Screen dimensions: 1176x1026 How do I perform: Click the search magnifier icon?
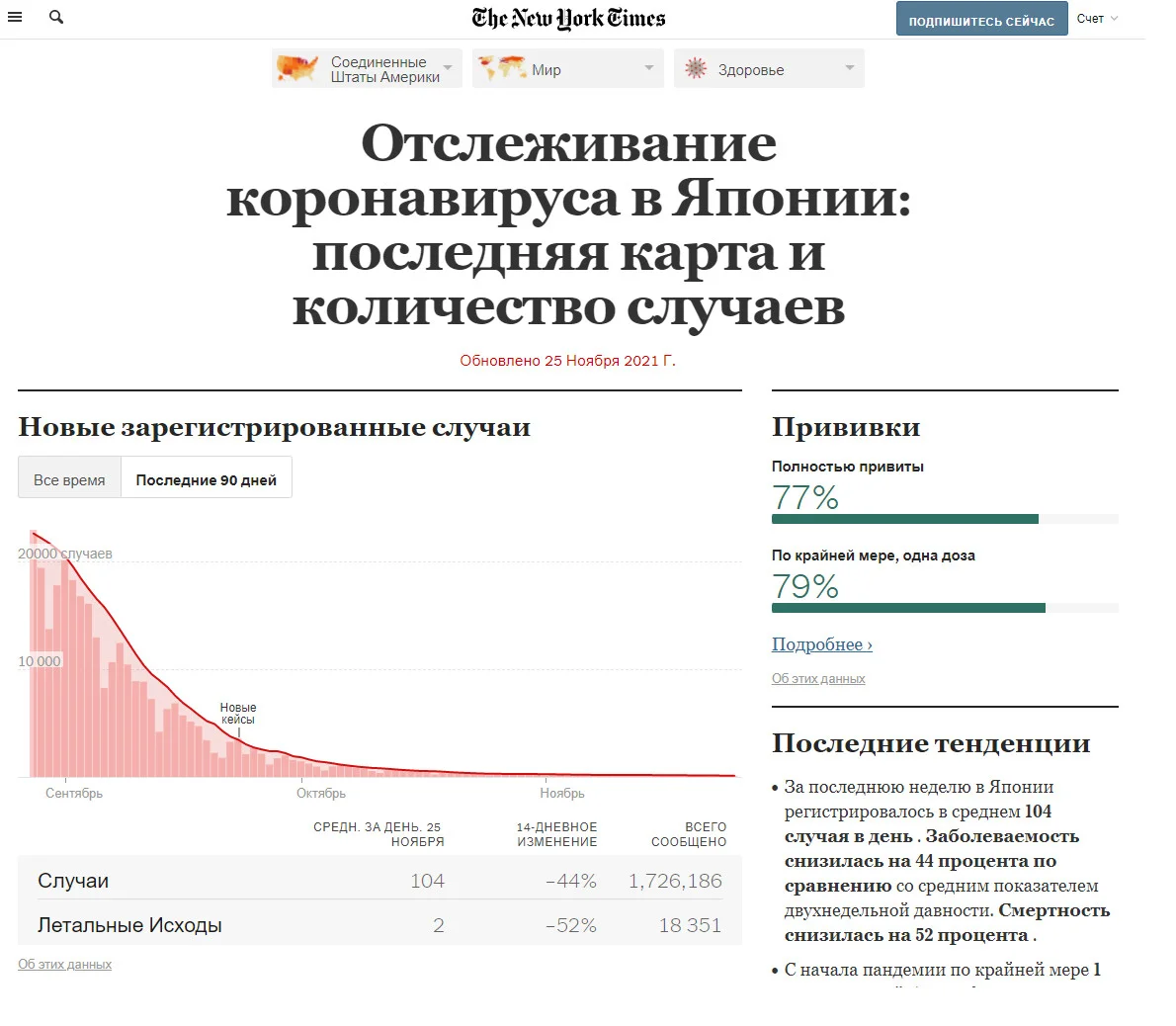[56, 17]
